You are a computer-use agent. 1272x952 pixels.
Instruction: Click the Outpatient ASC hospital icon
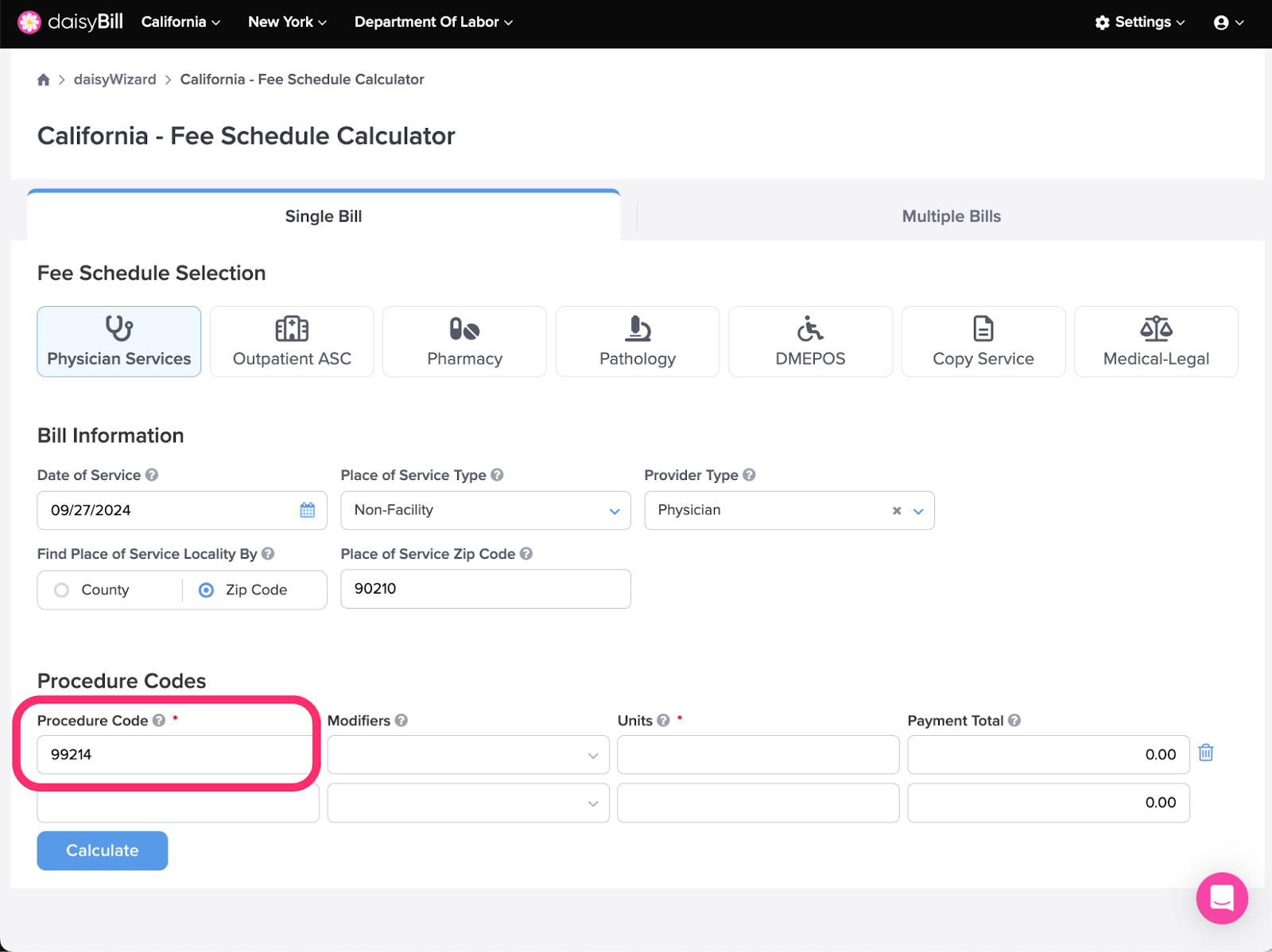292,328
